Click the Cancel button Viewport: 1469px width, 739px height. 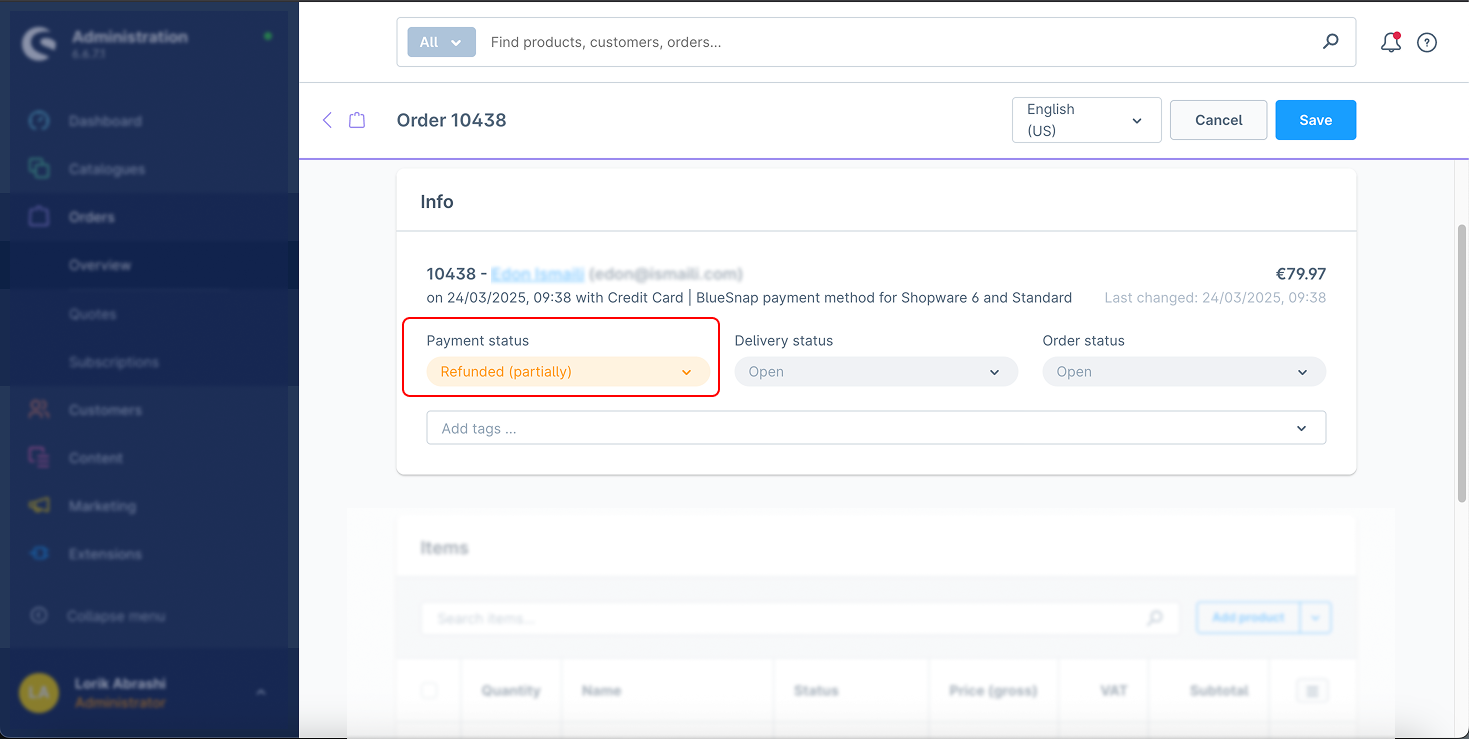(x=1218, y=120)
